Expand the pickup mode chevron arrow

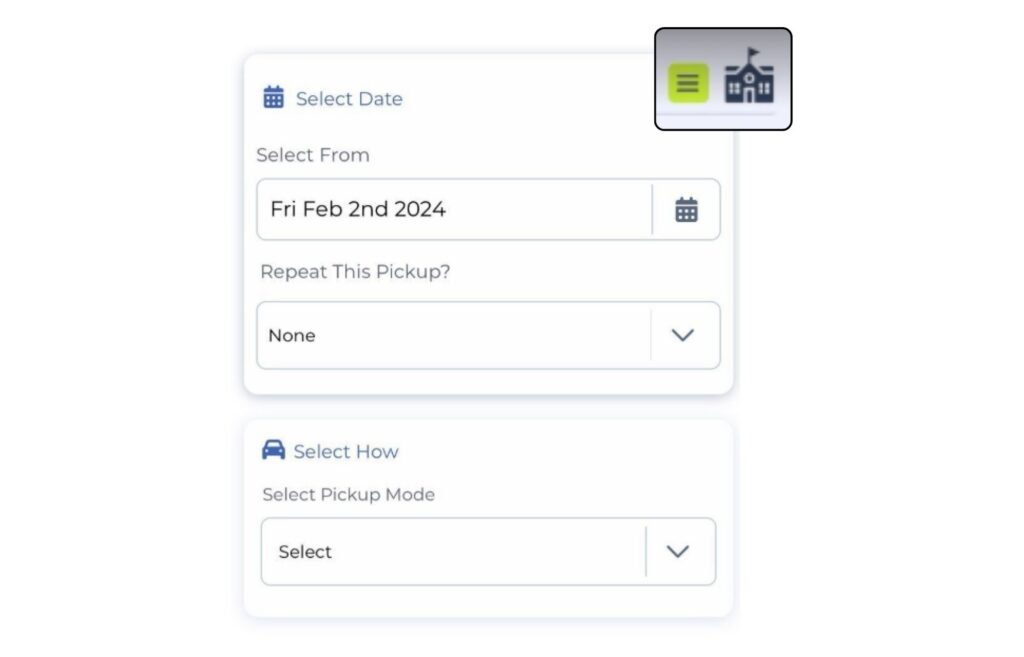coord(678,551)
